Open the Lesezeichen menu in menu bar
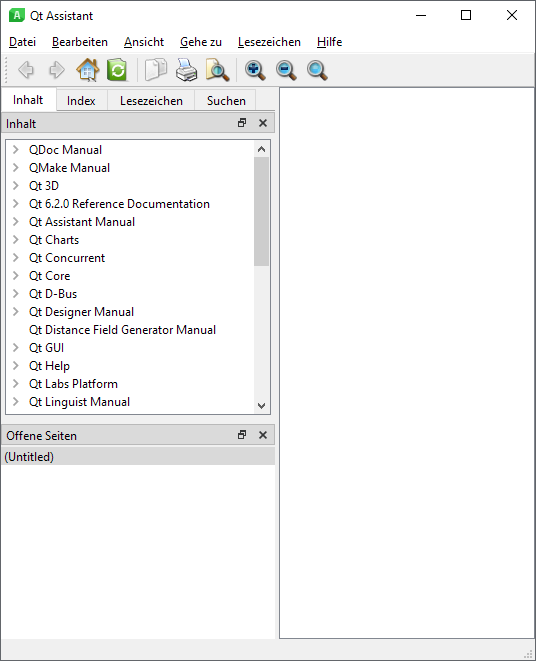This screenshot has height=661, width=536. point(269,42)
